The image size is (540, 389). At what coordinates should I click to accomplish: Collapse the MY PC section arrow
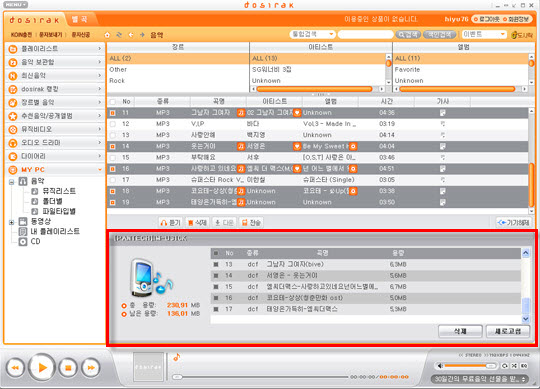pyautogui.click(x=100, y=170)
